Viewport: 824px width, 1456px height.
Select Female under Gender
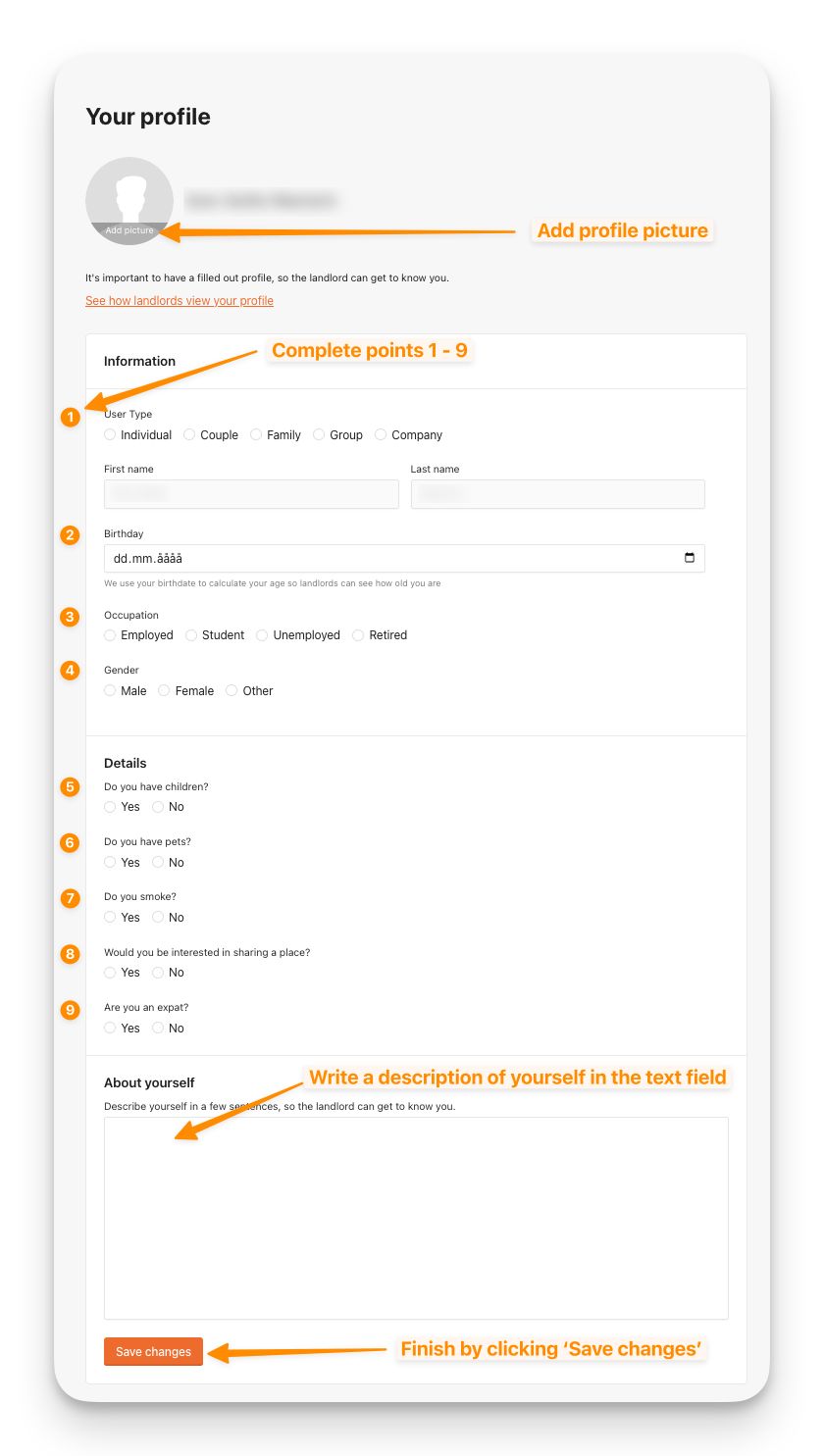[165, 691]
